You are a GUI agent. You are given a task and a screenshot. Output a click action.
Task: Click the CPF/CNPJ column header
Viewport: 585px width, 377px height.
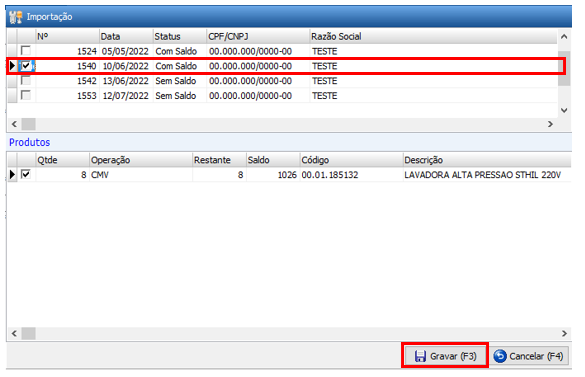coord(258,37)
